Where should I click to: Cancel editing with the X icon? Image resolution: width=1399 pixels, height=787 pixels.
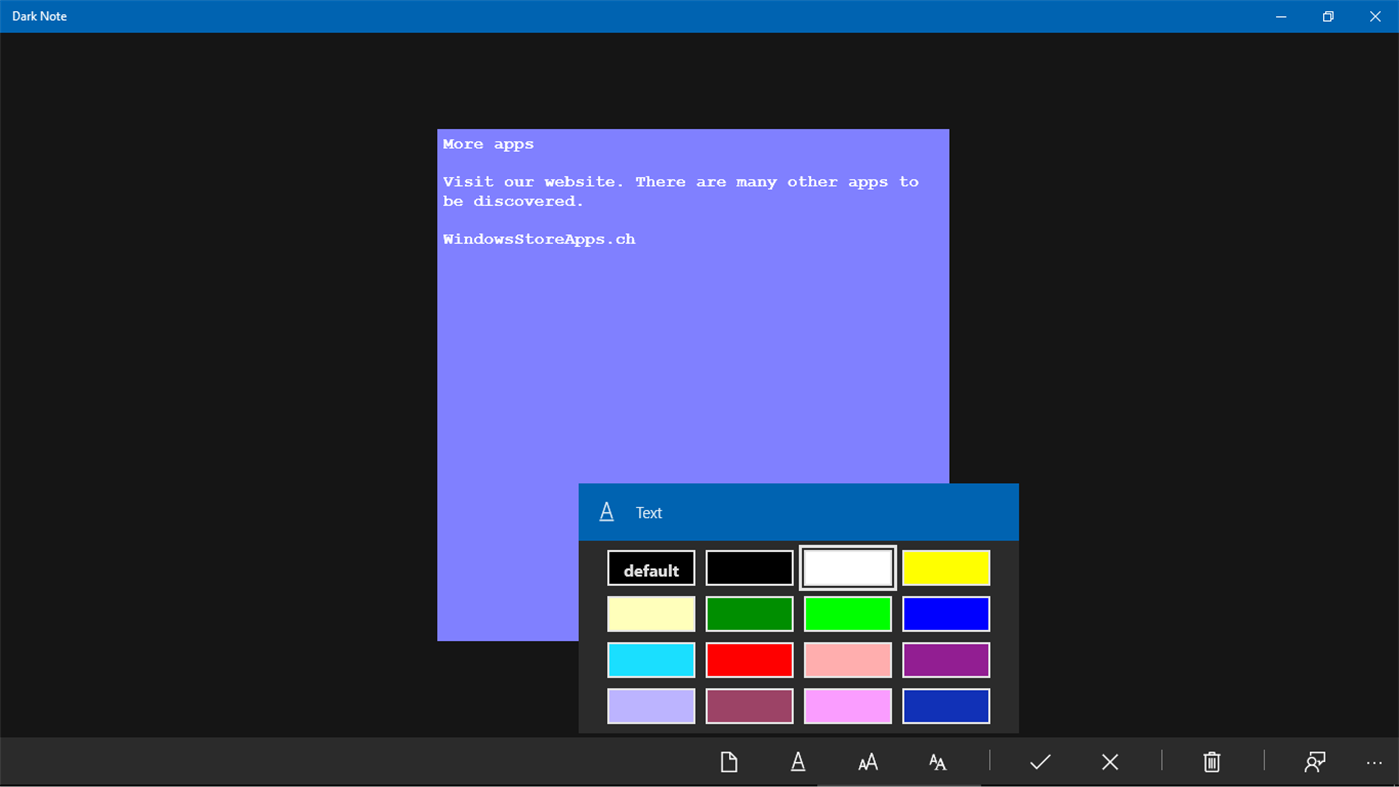coord(1109,761)
